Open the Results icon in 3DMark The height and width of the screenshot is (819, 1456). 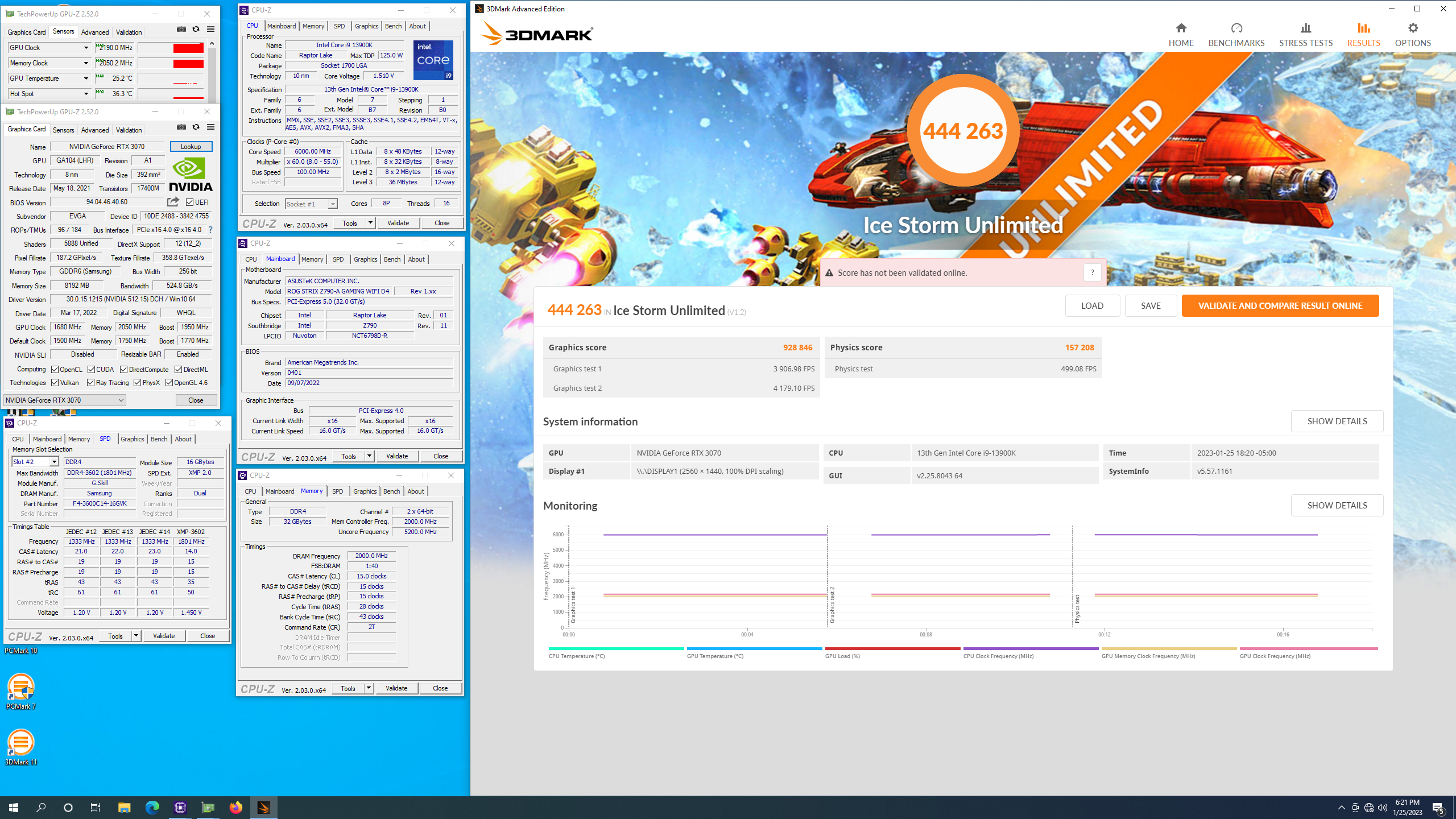(1363, 28)
